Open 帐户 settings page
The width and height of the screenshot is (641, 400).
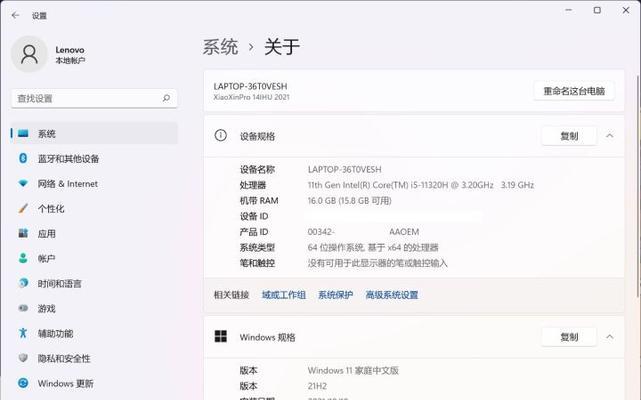pos(94,258)
